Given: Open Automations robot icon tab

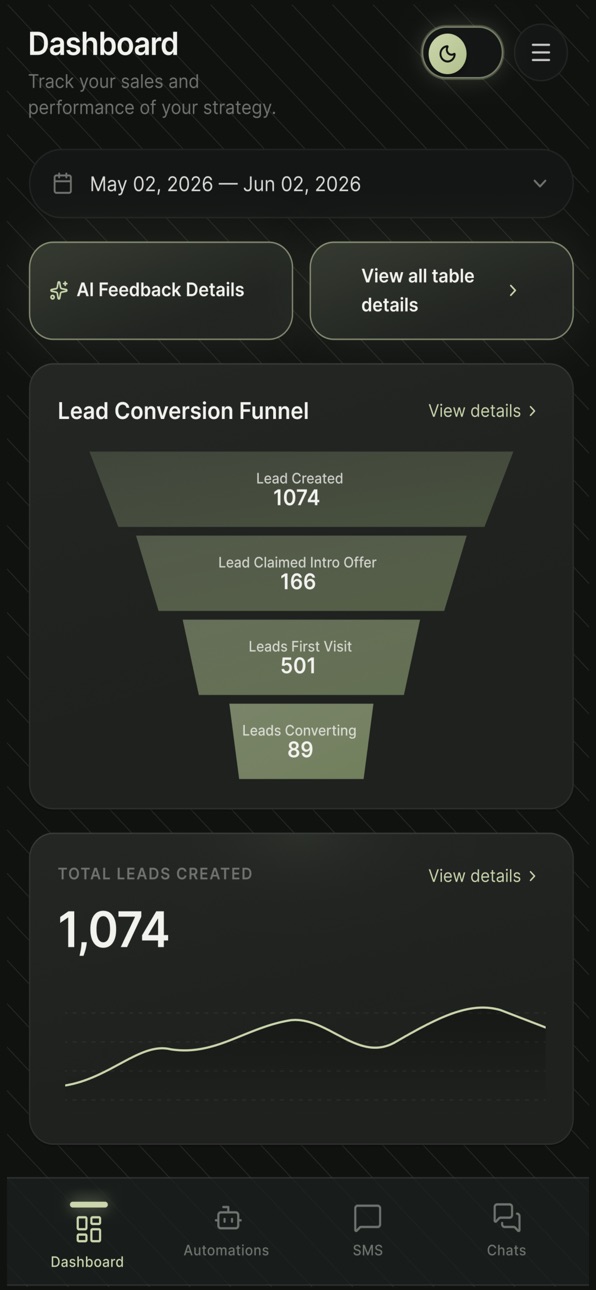Looking at the screenshot, I should pos(227,1217).
